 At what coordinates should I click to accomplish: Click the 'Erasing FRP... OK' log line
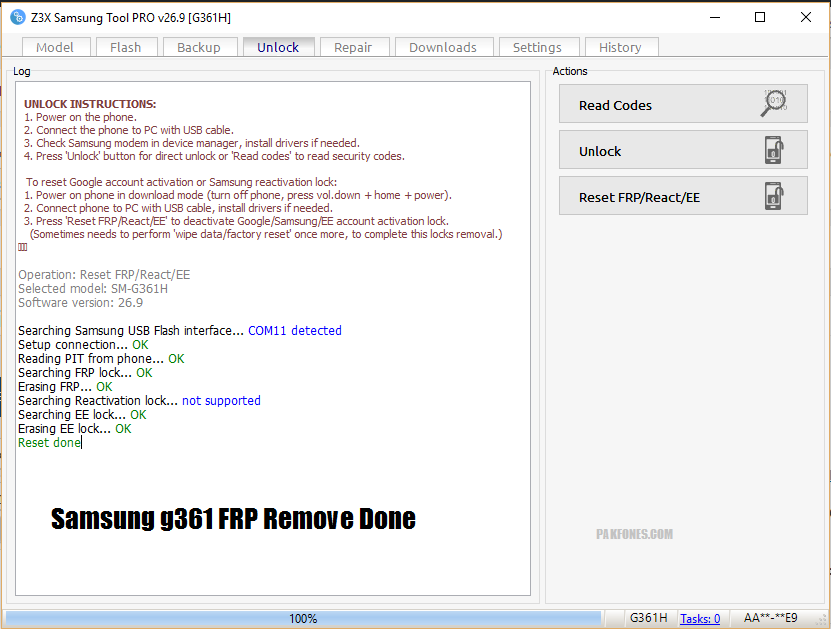pyautogui.click(x=65, y=387)
